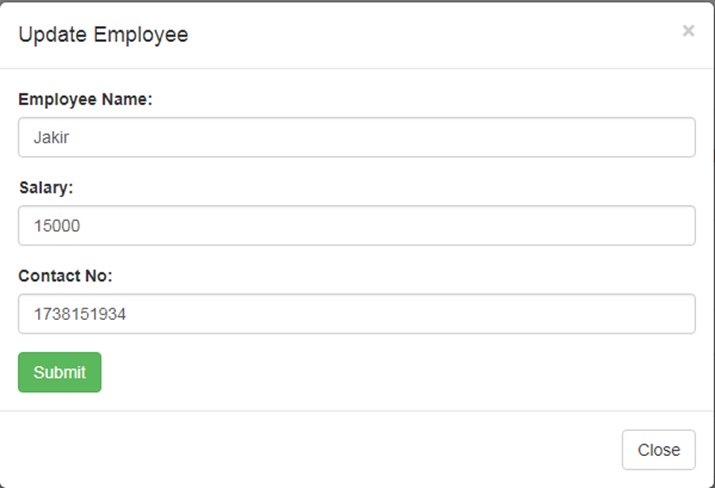Focus the Salary input field
This screenshot has width=715, height=488.
pyautogui.click(x=356, y=226)
